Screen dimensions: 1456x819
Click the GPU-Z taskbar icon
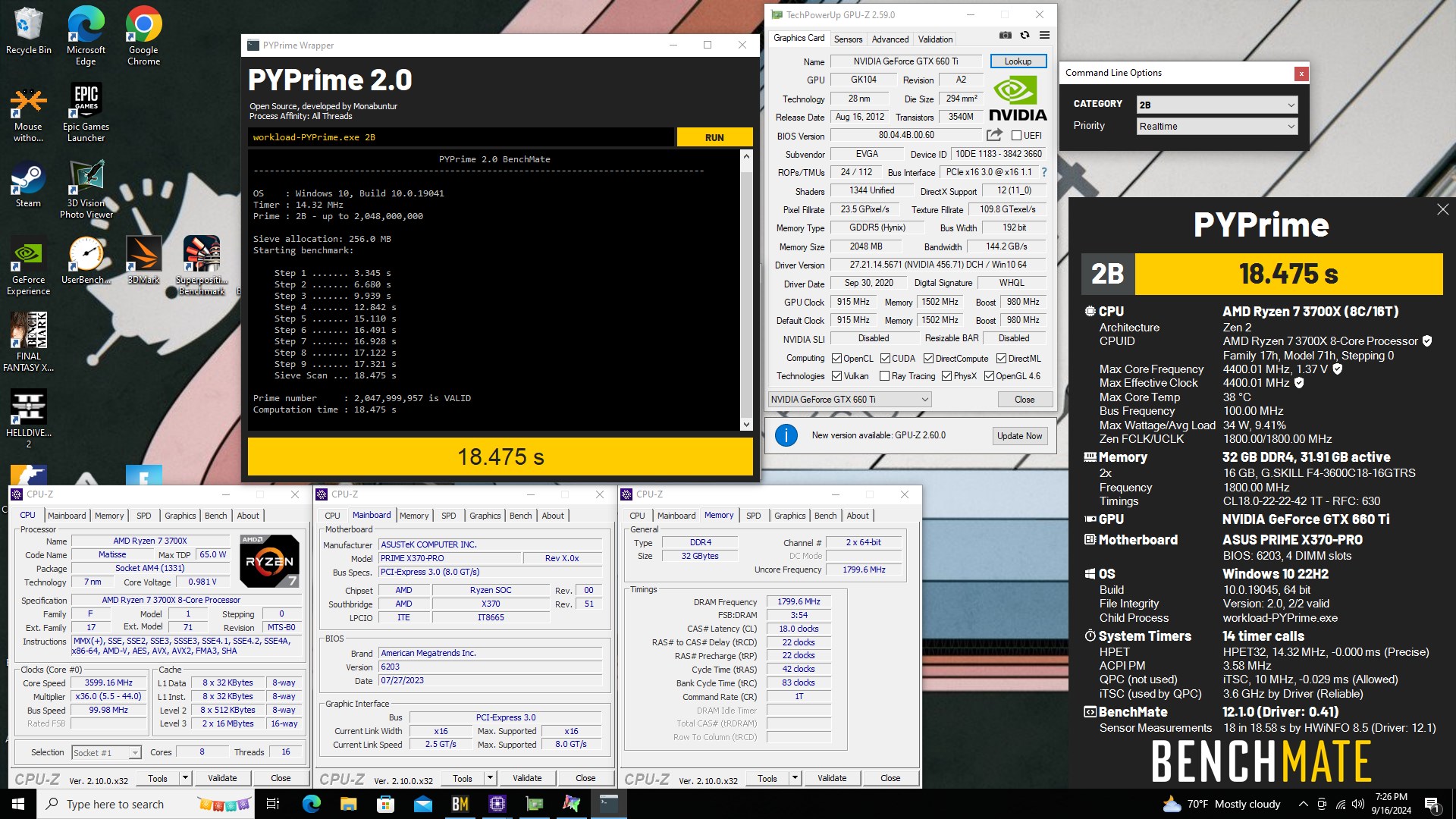pyautogui.click(x=535, y=804)
